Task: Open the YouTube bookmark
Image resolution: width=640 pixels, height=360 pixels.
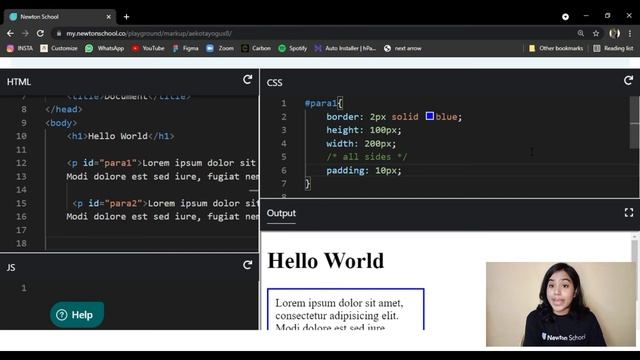Action: [148, 48]
